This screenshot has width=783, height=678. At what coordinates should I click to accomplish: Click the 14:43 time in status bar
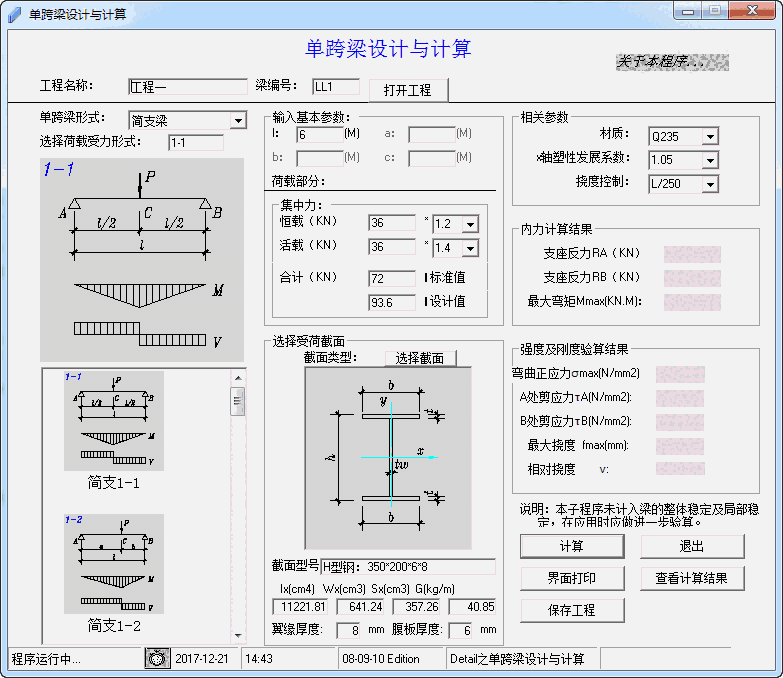click(259, 659)
